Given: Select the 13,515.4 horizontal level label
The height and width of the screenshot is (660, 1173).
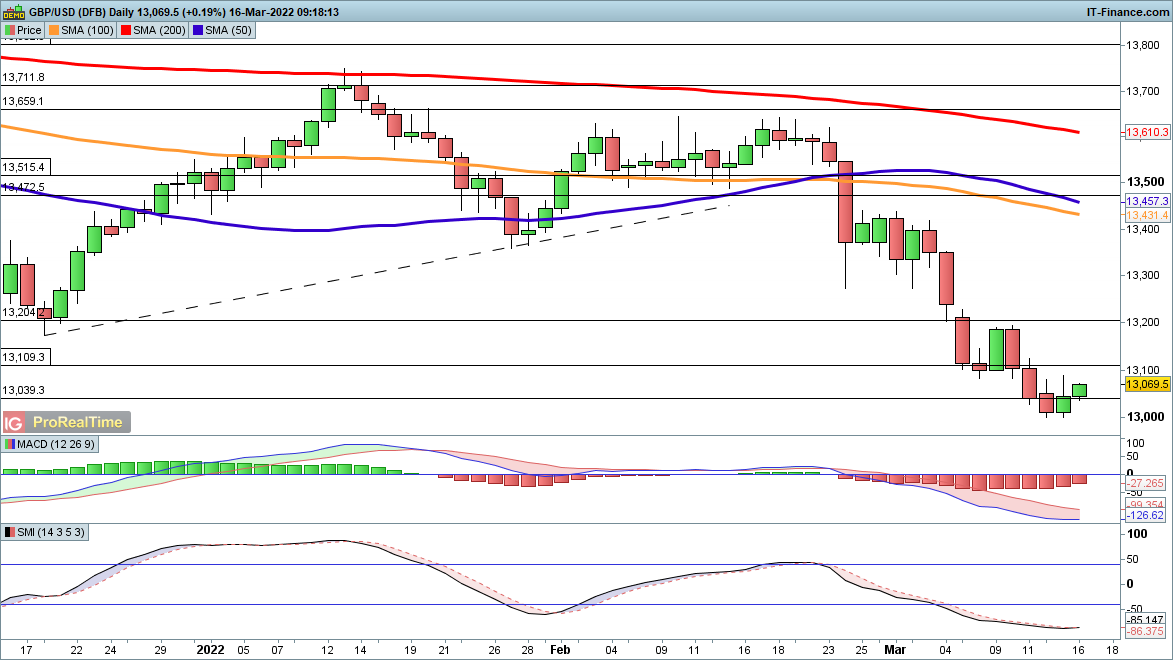Looking at the screenshot, I should (x=23, y=168).
